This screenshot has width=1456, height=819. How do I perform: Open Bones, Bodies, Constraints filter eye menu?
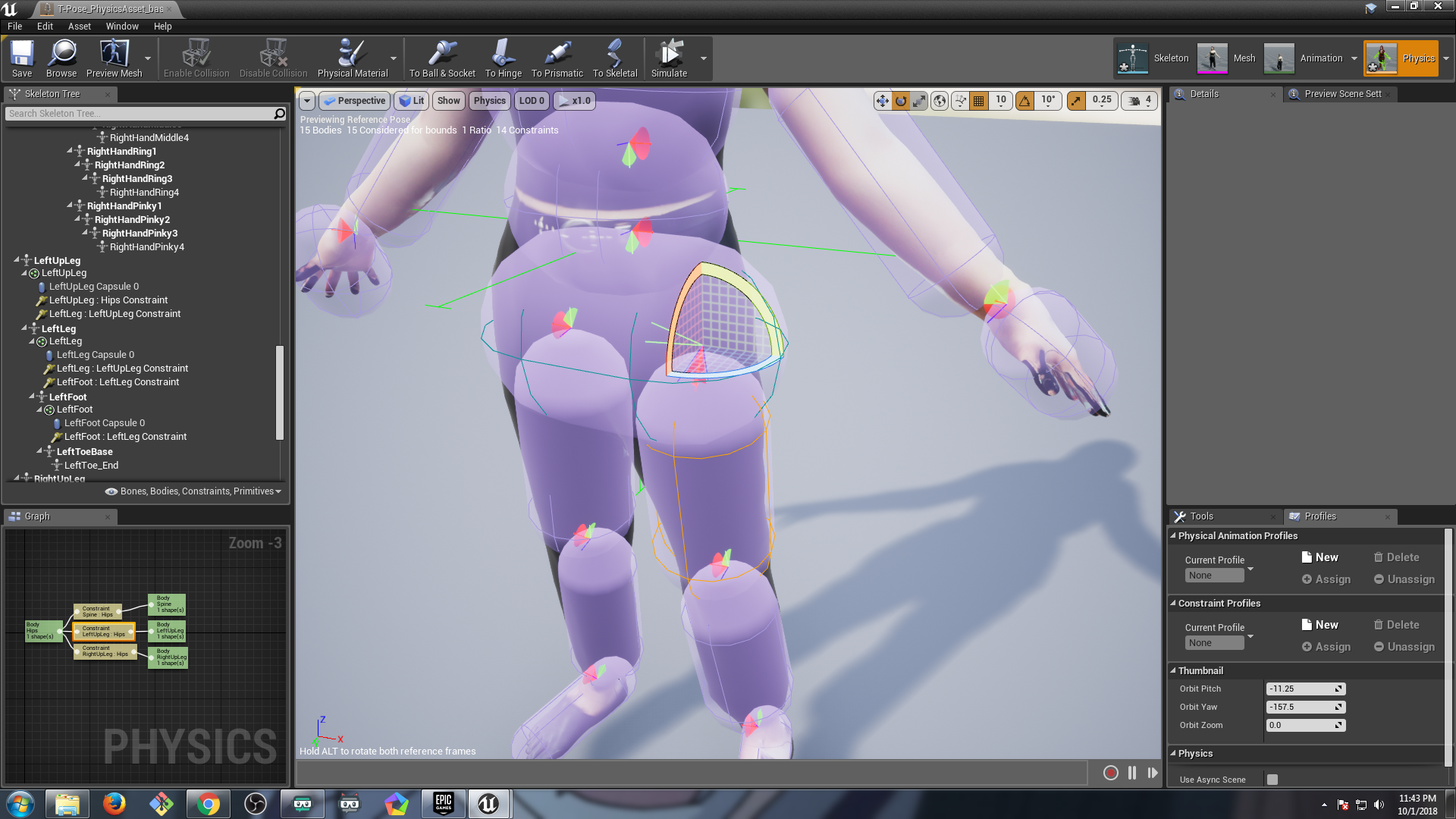(193, 491)
